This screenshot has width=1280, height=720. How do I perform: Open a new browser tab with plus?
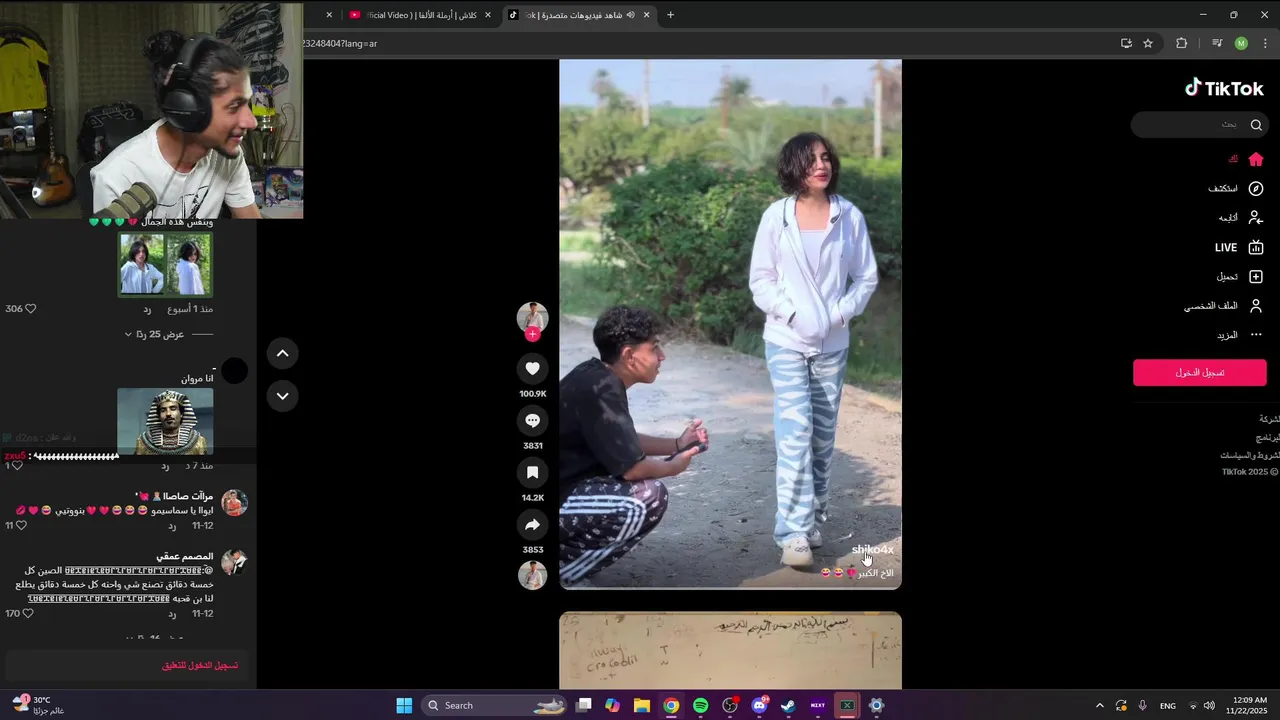click(670, 15)
